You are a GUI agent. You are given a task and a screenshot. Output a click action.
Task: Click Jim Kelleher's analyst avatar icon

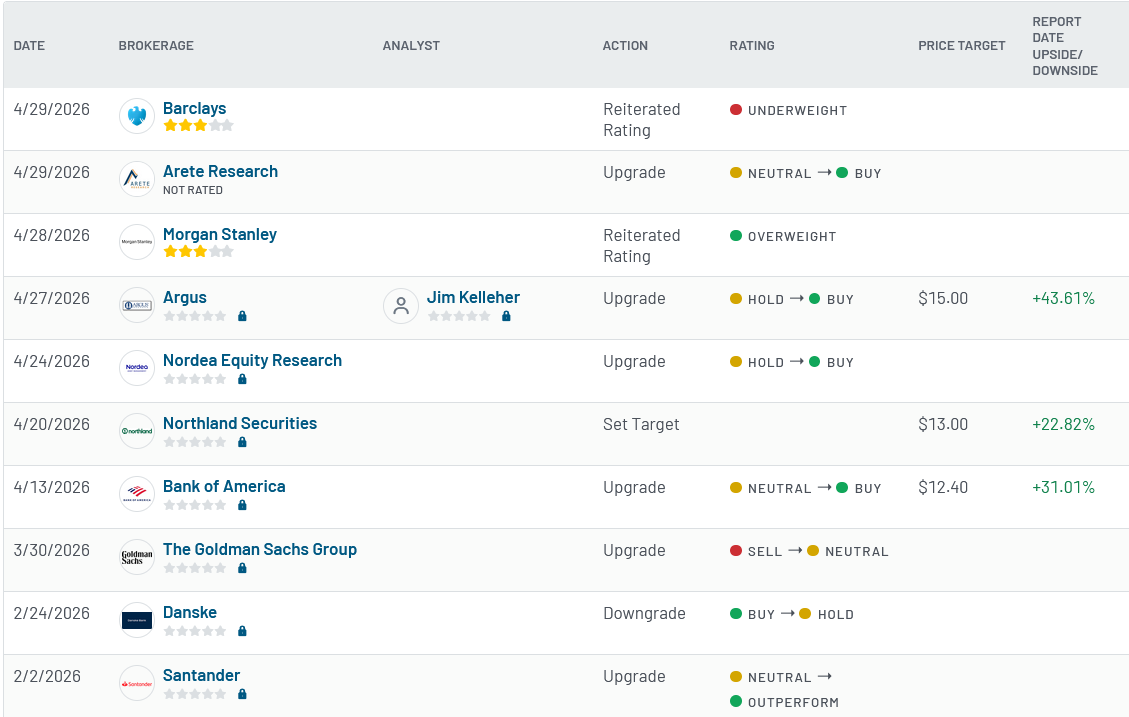401,306
